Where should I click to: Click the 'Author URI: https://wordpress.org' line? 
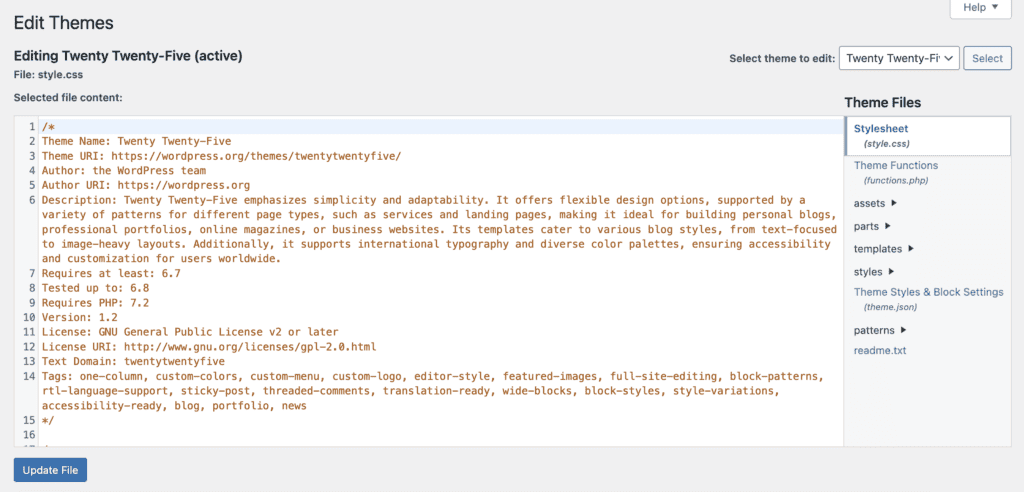click(146, 186)
